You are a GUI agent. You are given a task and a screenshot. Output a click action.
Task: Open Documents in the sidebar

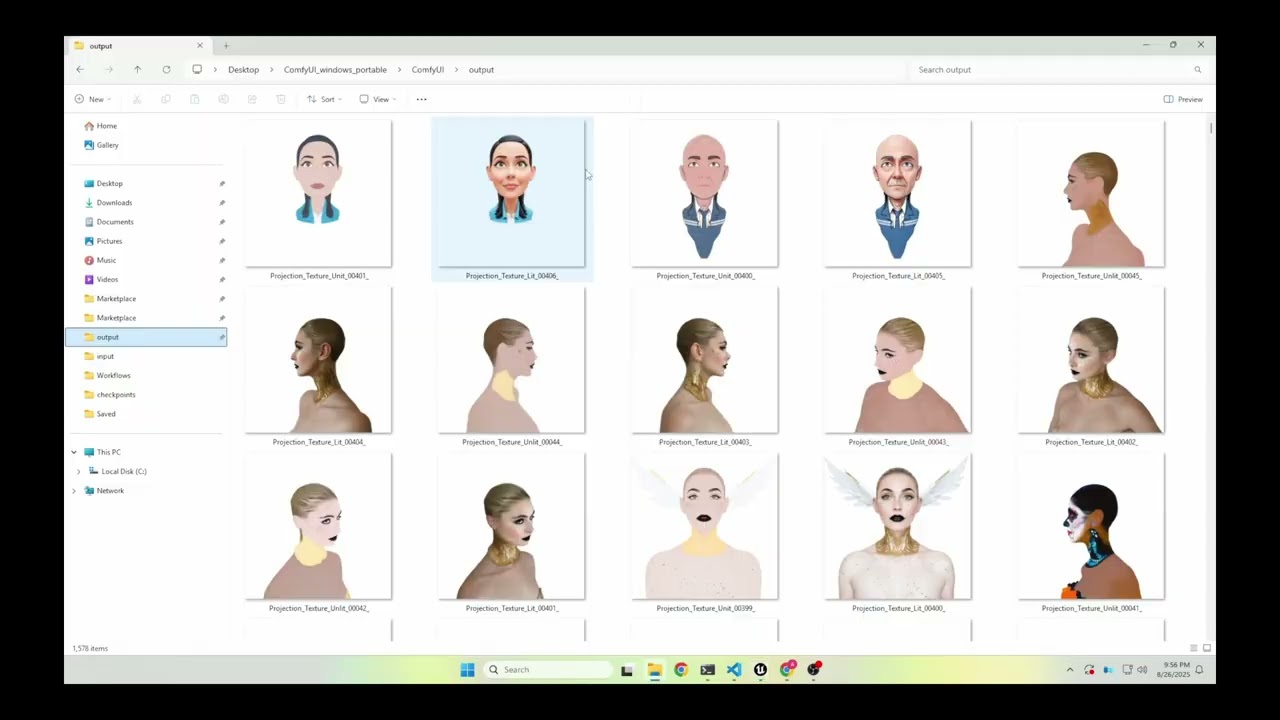click(x=115, y=222)
